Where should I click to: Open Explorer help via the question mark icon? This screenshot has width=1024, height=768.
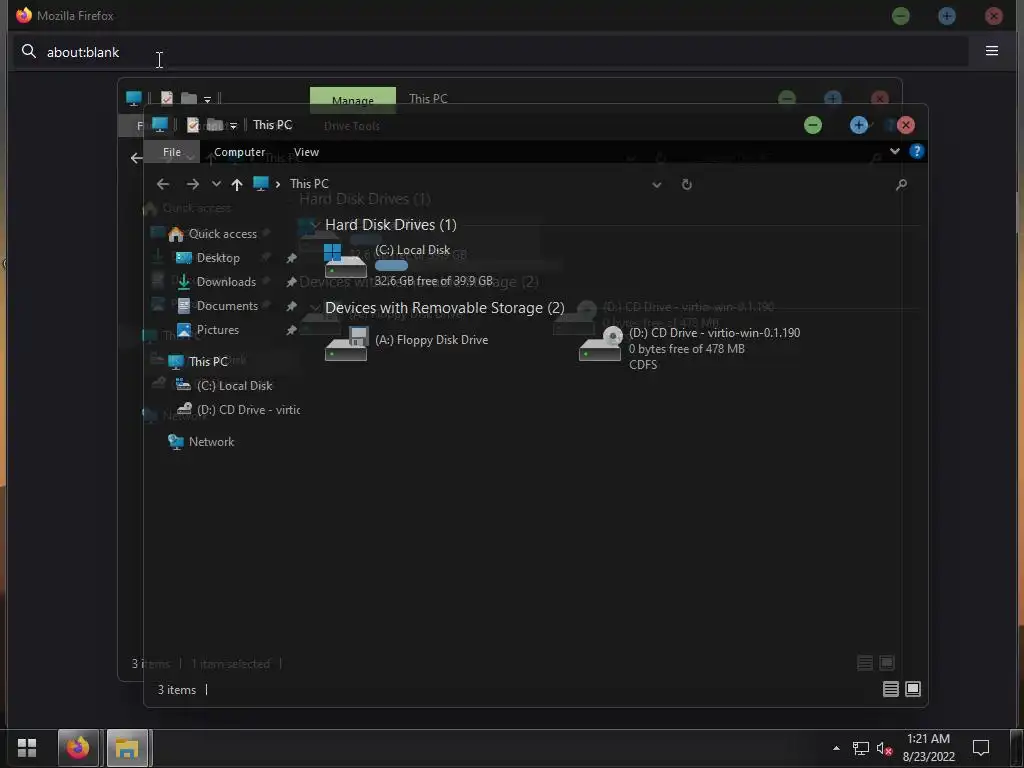click(916, 152)
